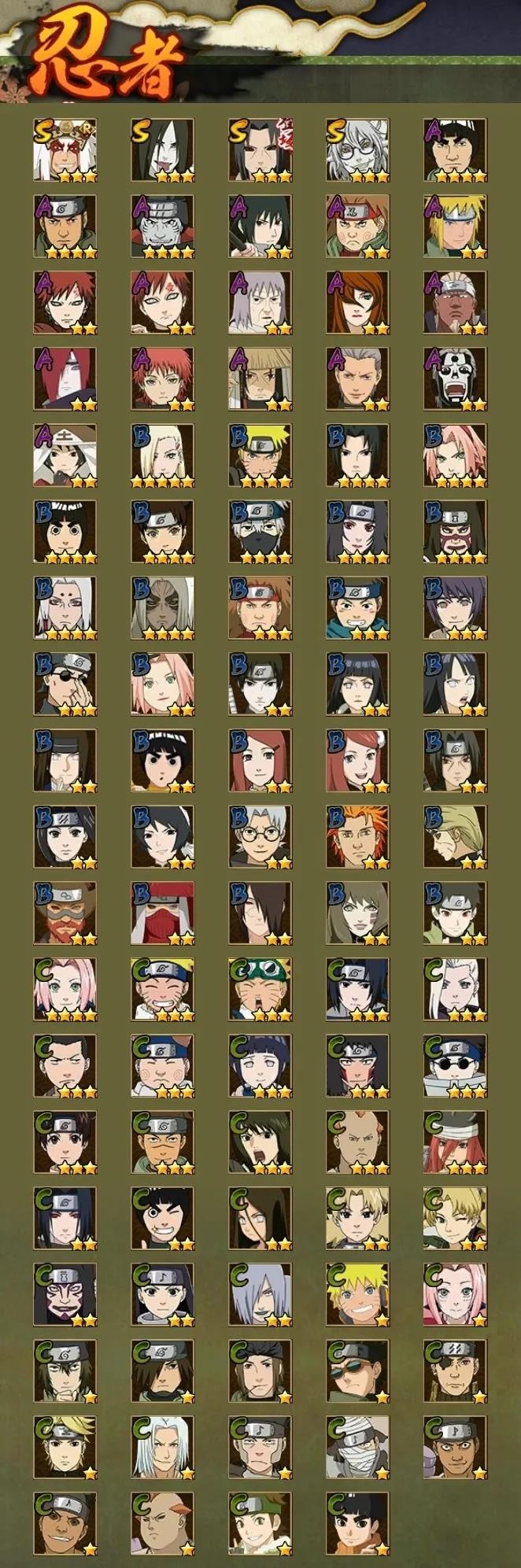
Task: Select the A-rank auburn-haired woman covering one eye
Action: [x=357, y=303]
